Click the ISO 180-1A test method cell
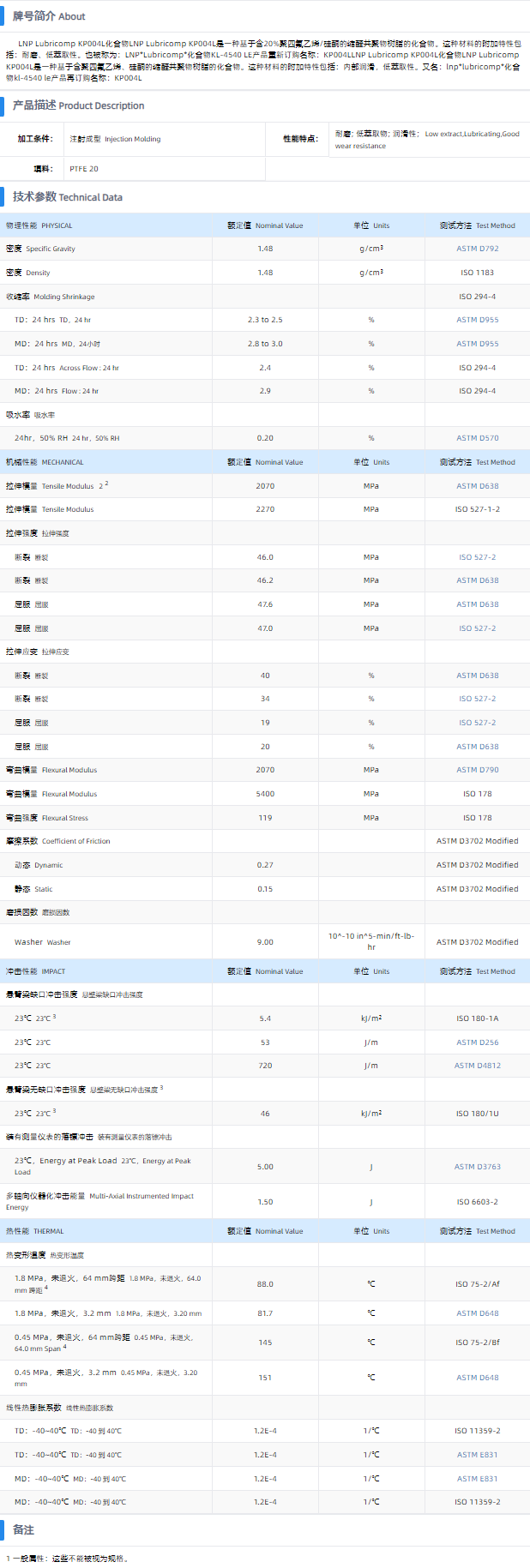 [x=477, y=1018]
